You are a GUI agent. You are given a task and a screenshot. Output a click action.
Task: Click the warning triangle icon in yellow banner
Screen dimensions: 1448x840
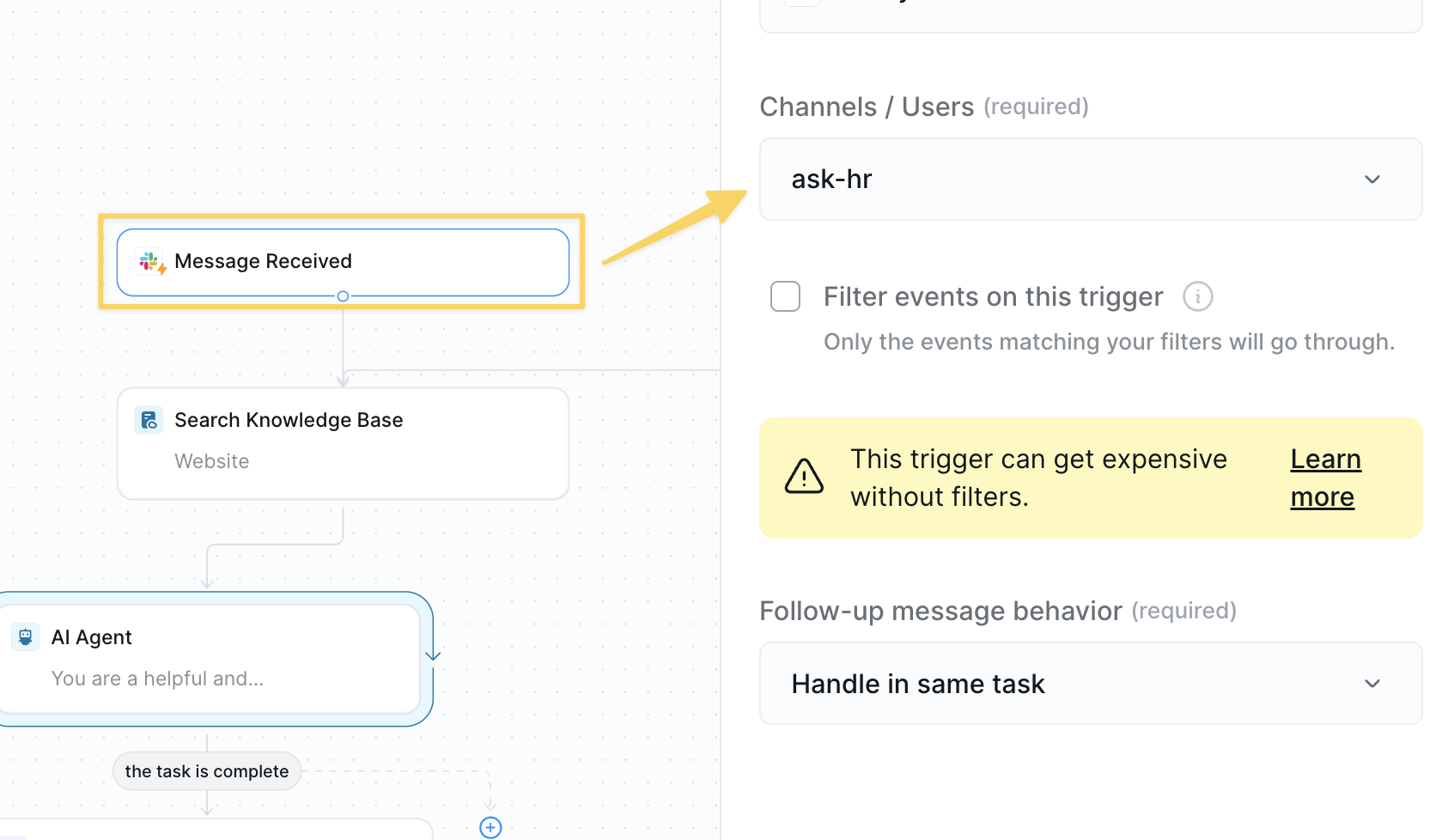(804, 477)
